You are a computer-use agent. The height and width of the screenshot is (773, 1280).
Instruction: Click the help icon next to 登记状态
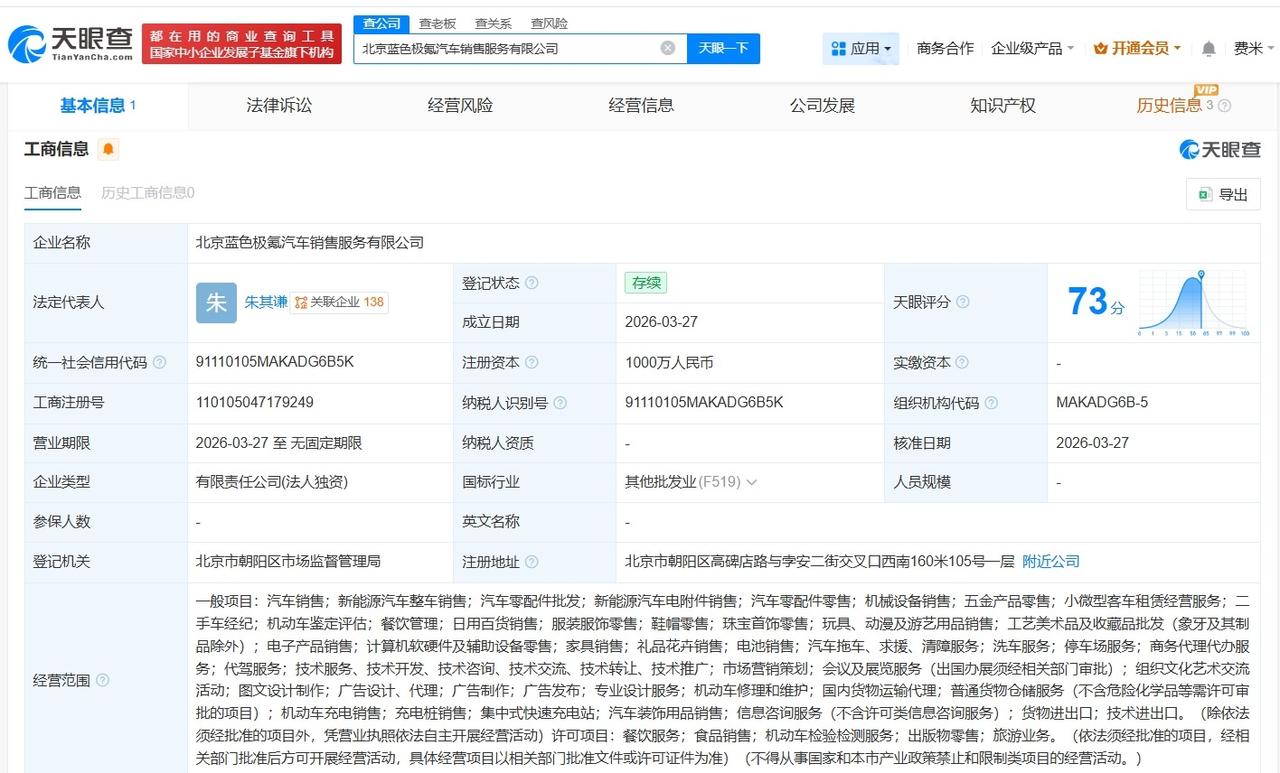pyautogui.click(x=531, y=283)
